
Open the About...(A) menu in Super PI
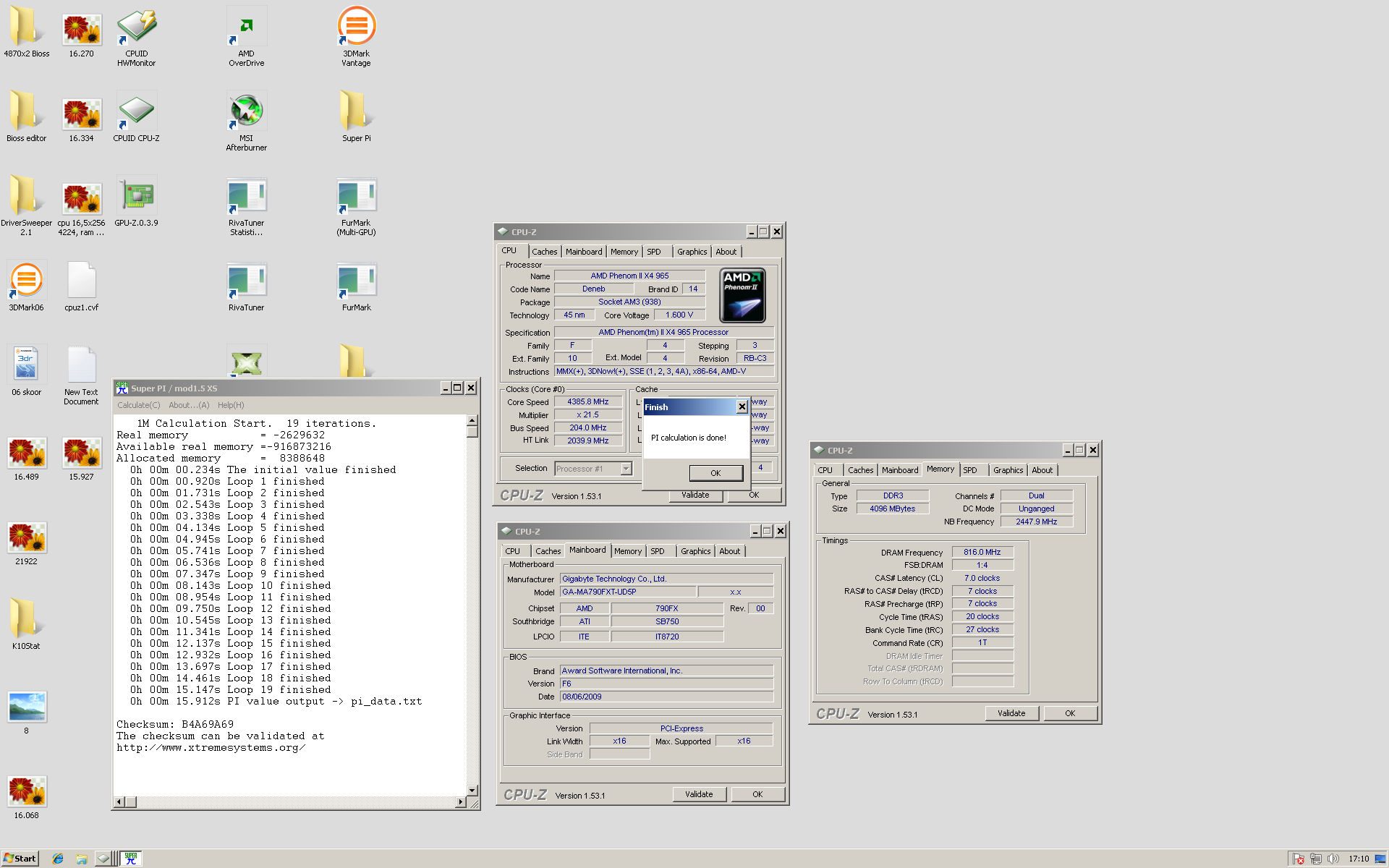[x=189, y=406]
